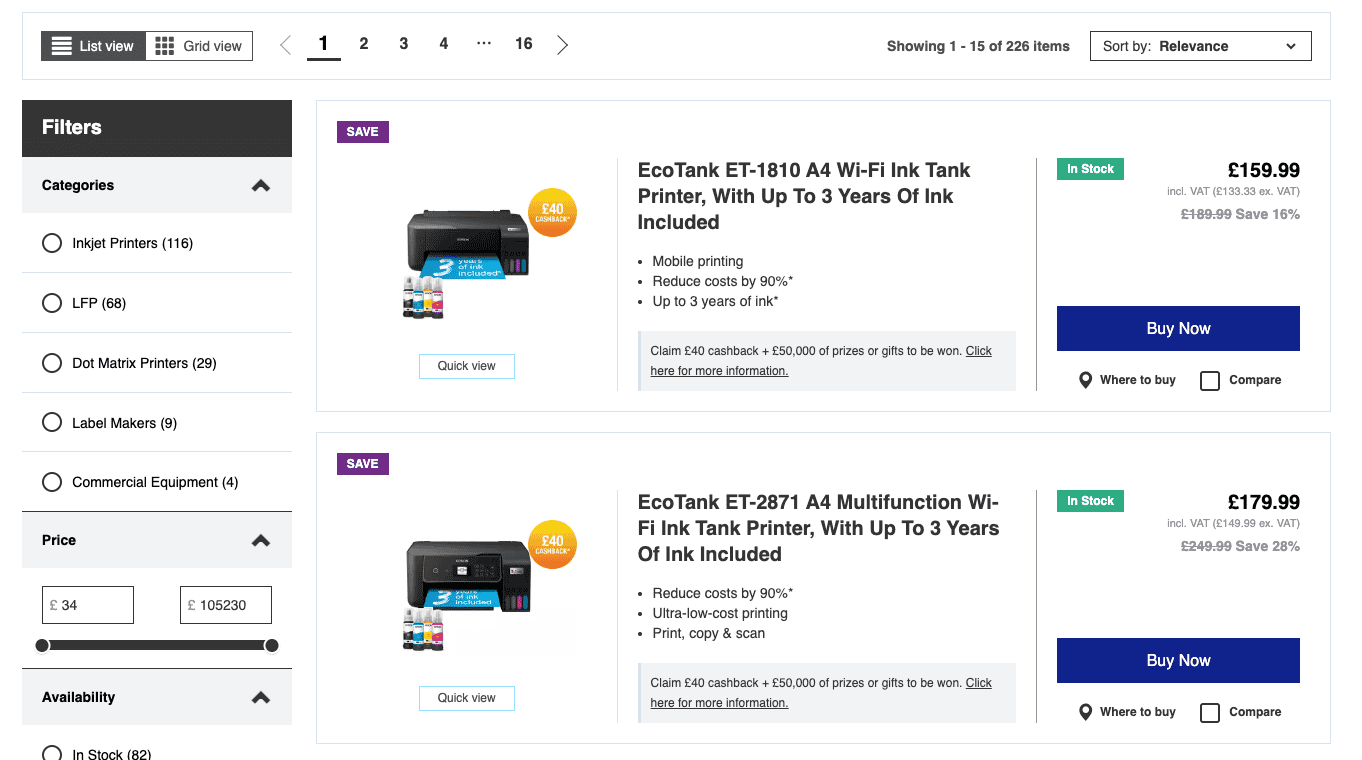Screen dimensions: 1362x760
Task: Tick Compare checkbox for ET-2871
Action: click(x=1210, y=712)
